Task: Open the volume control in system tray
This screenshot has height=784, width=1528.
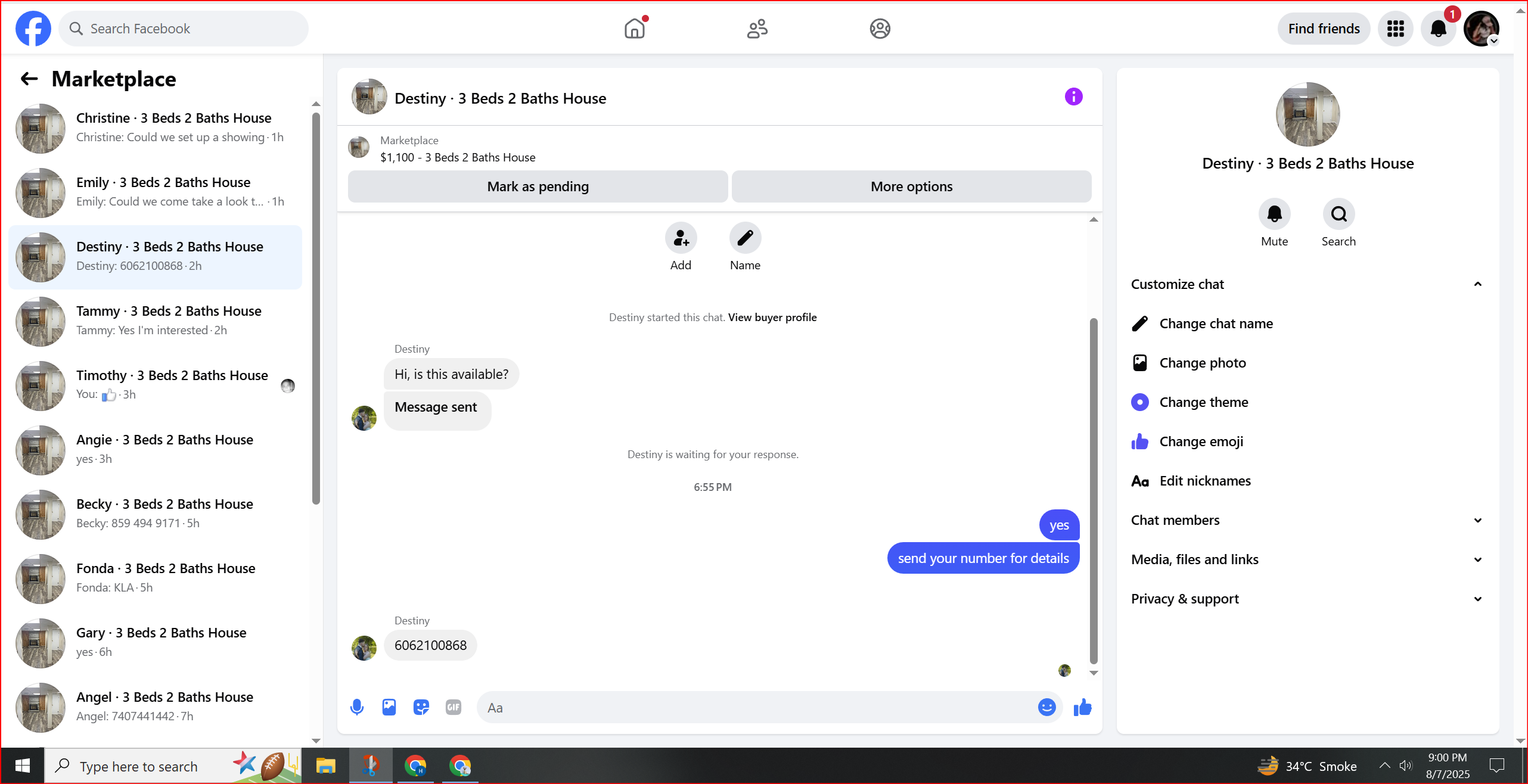Action: point(1406,766)
